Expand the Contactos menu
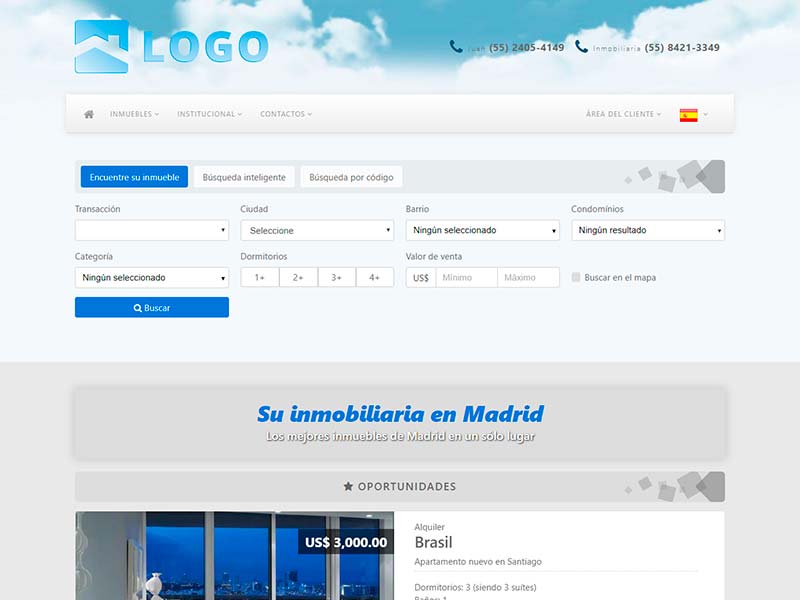This screenshot has width=800, height=600. 286,114
